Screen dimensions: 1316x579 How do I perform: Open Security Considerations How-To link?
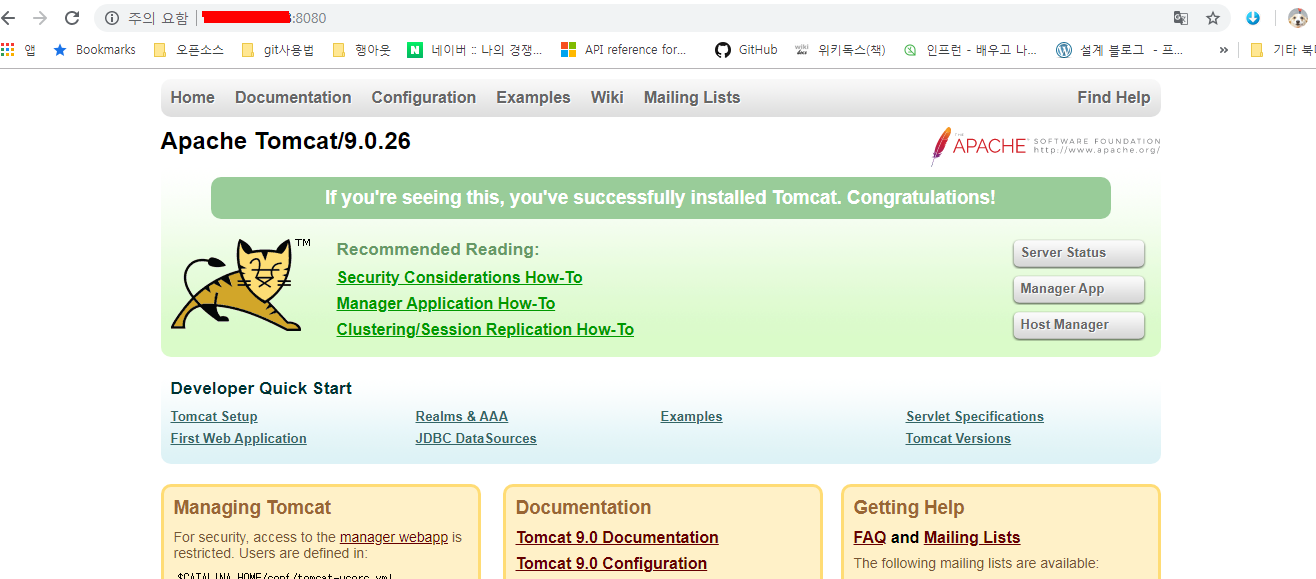(x=459, y=277)
